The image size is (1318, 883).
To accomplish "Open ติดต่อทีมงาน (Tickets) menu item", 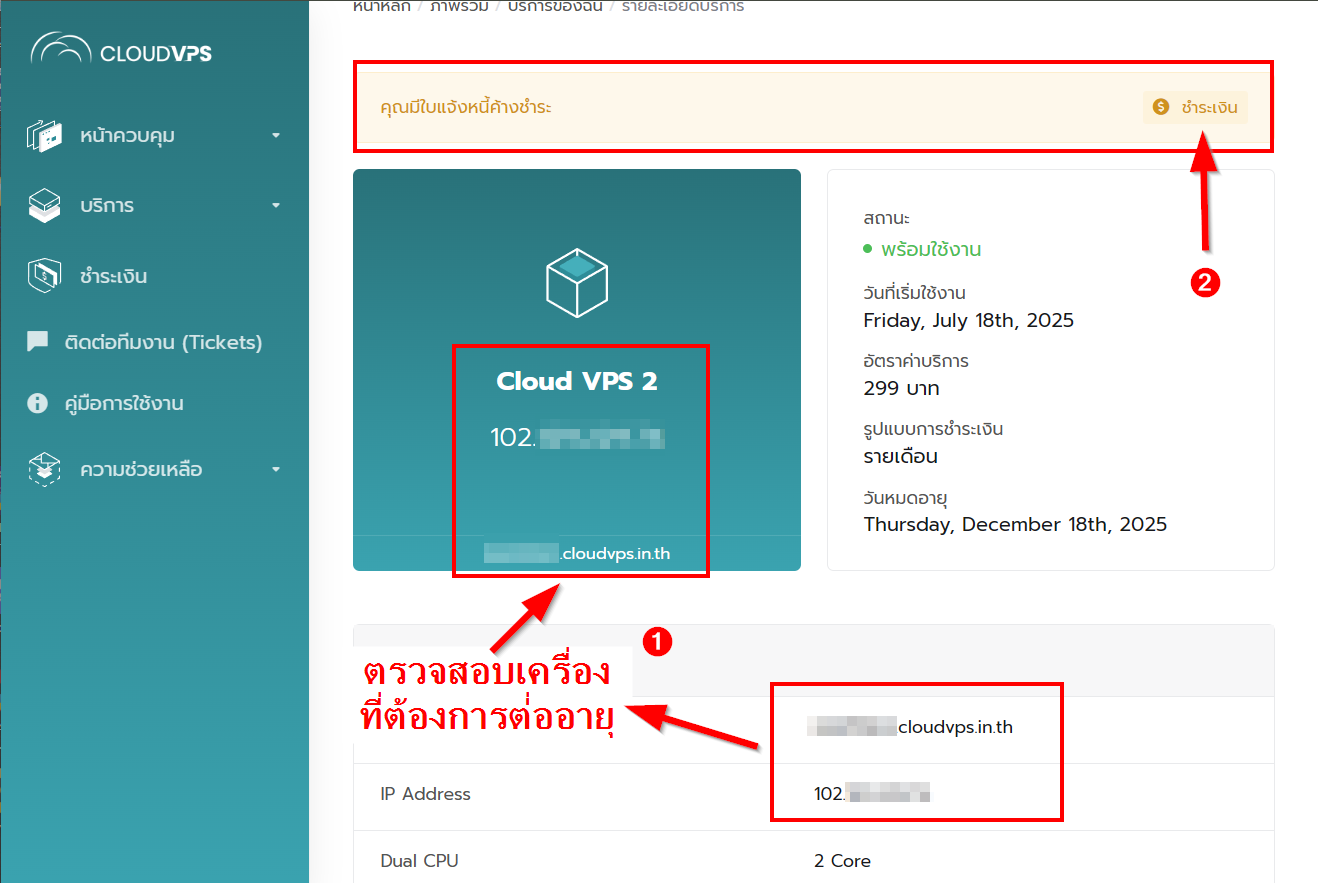I will 170,342.
